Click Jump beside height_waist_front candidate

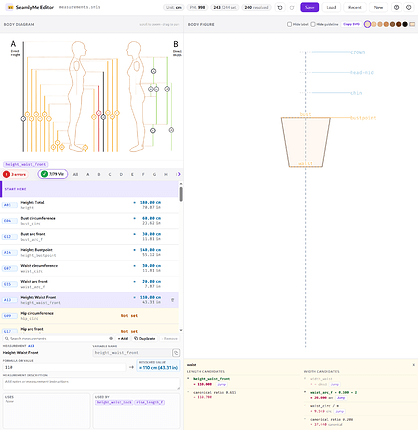221,384
